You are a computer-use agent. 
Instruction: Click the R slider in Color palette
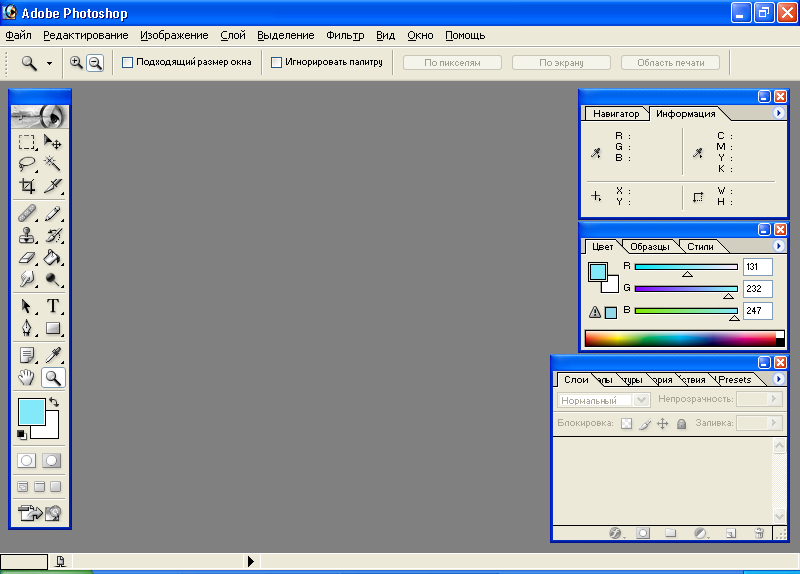coord(686,267)
